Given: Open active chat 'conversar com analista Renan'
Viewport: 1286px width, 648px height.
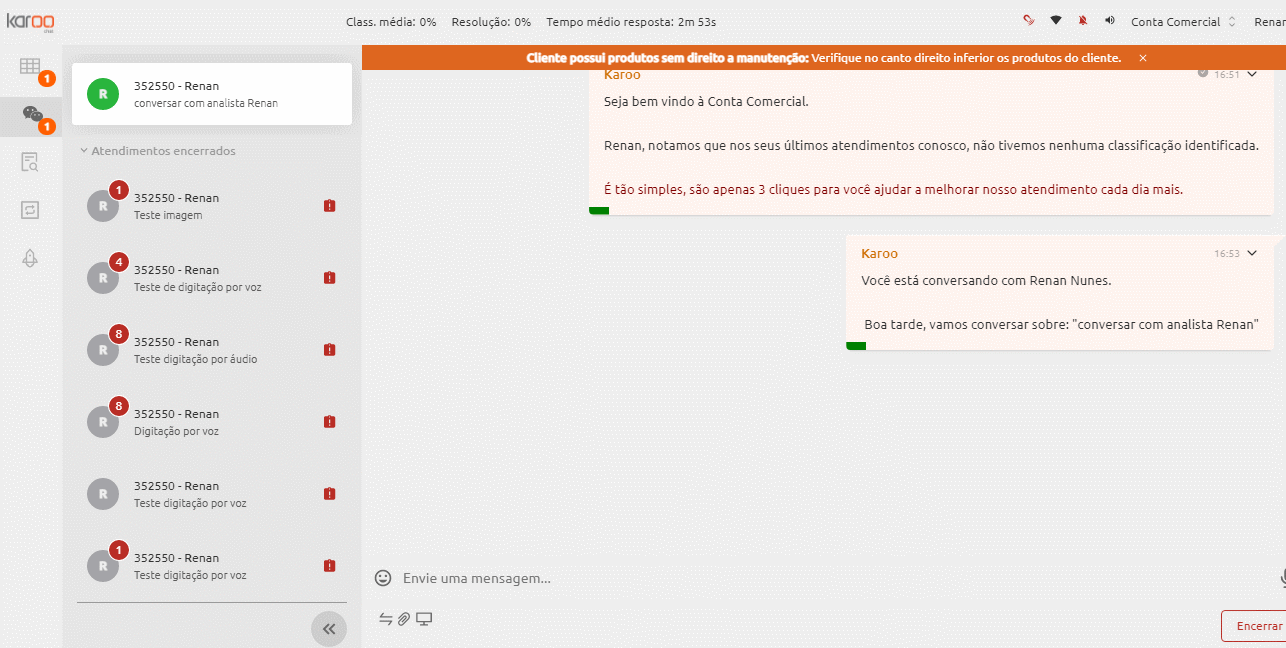Looking at the screenshot, I should tap(212, 94).
